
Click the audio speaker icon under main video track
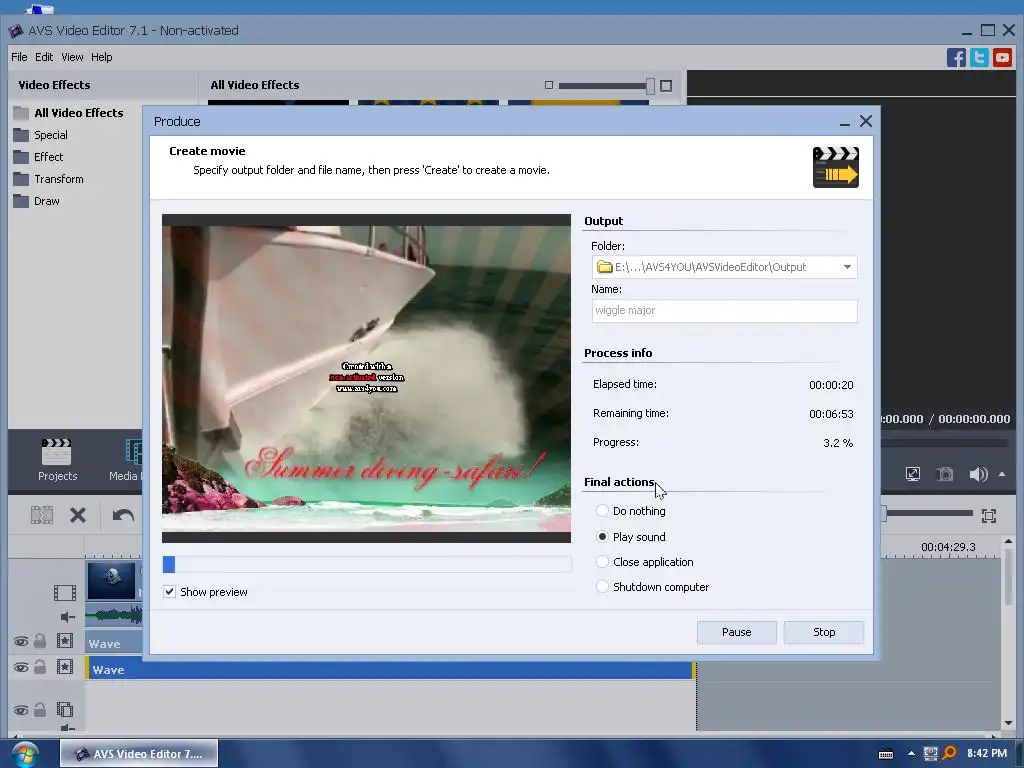point(67,616)
